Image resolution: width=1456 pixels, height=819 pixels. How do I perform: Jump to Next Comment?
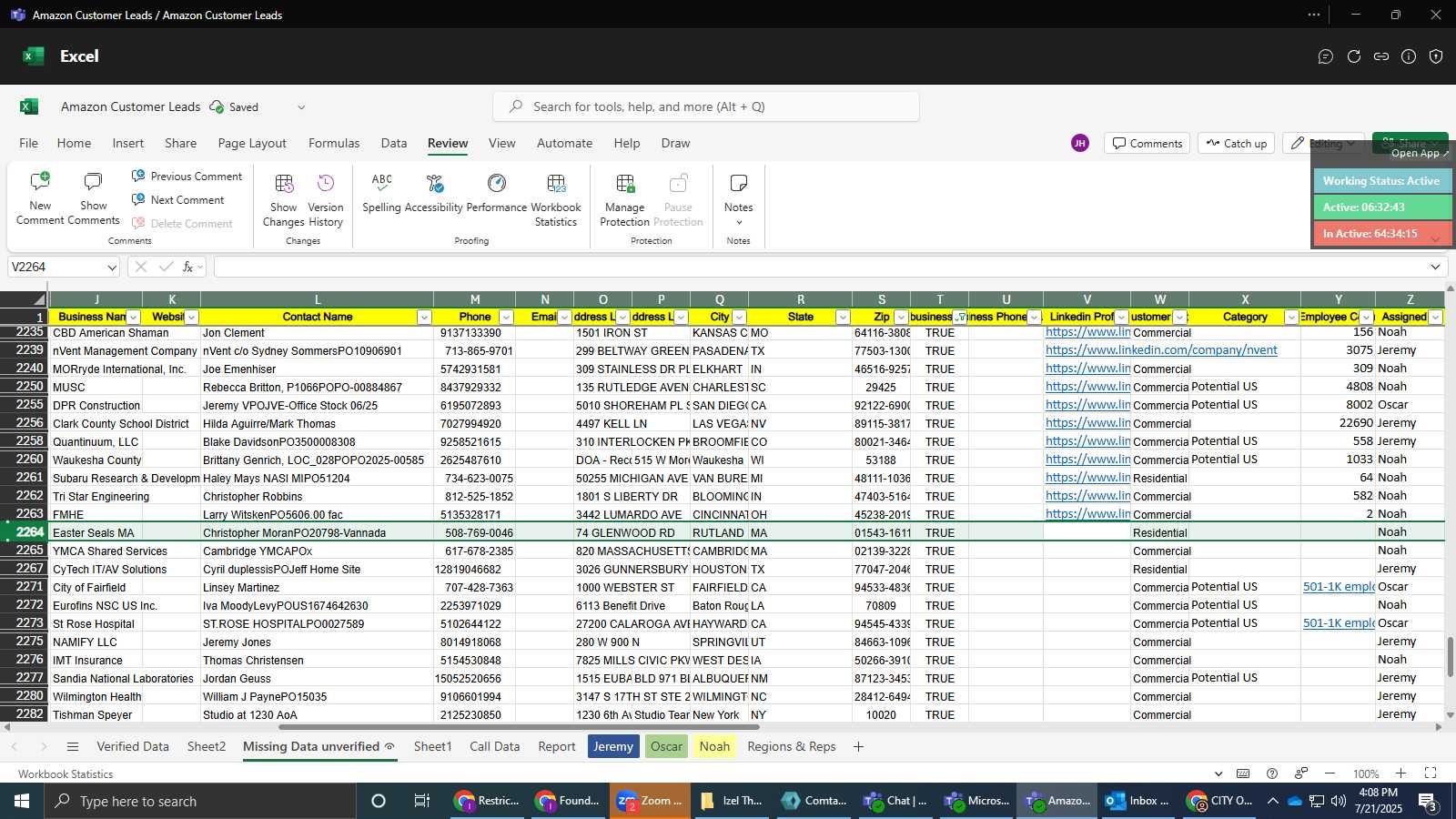(177, 199)
